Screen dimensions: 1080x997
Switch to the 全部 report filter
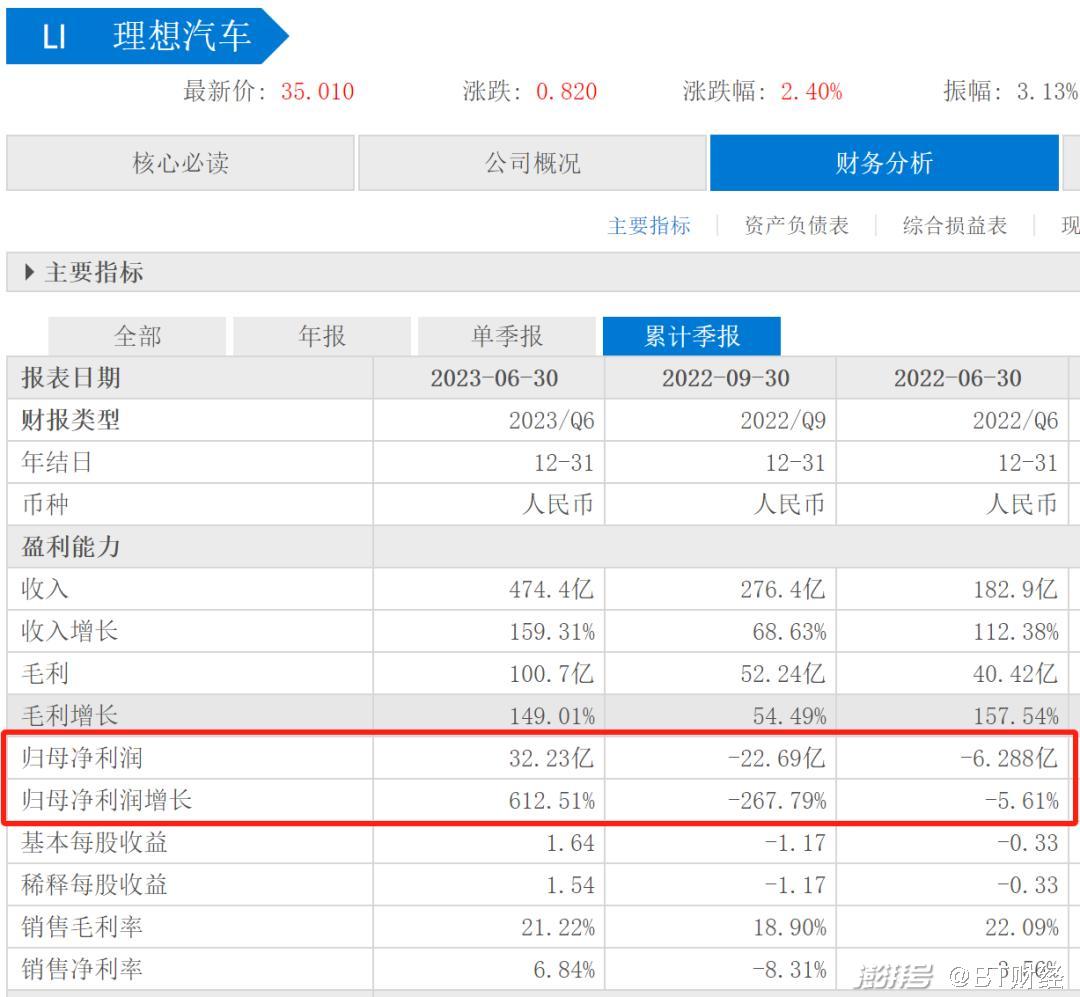[x=137, y=335]
